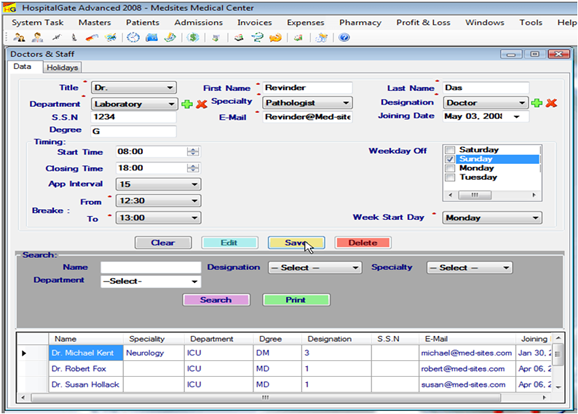Click the stacked books toolbar icon

click(239, 38)
